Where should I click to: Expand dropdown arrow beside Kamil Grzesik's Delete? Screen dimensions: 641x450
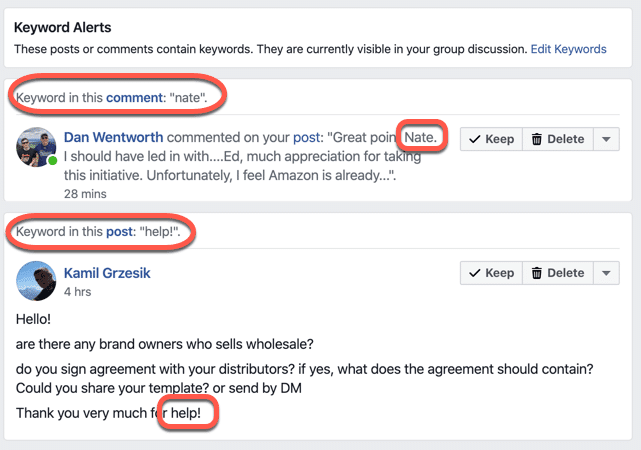(x=606, y=273)
